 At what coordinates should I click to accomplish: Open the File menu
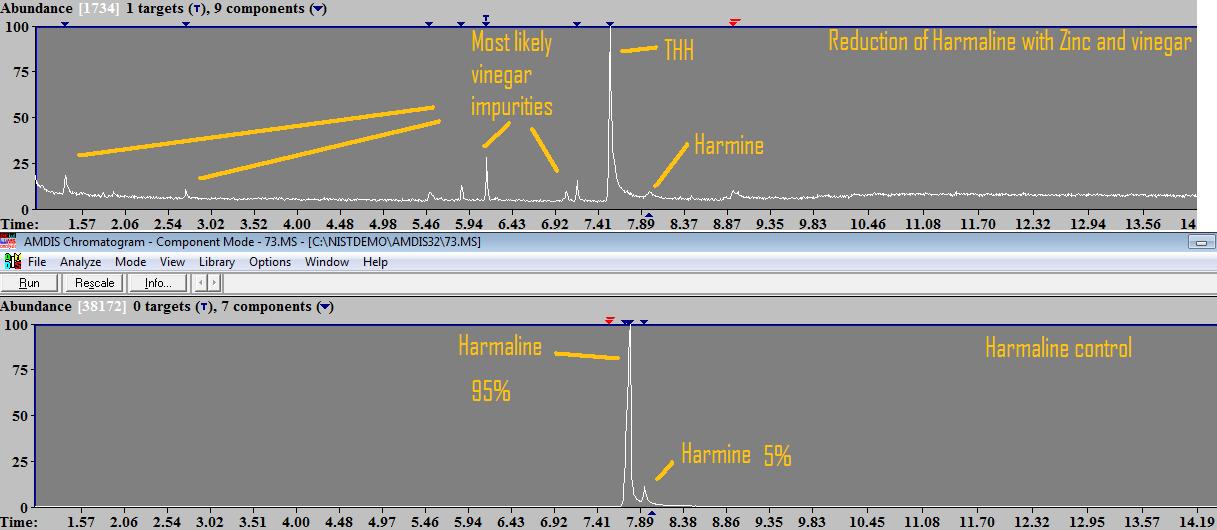pos(37,262)
